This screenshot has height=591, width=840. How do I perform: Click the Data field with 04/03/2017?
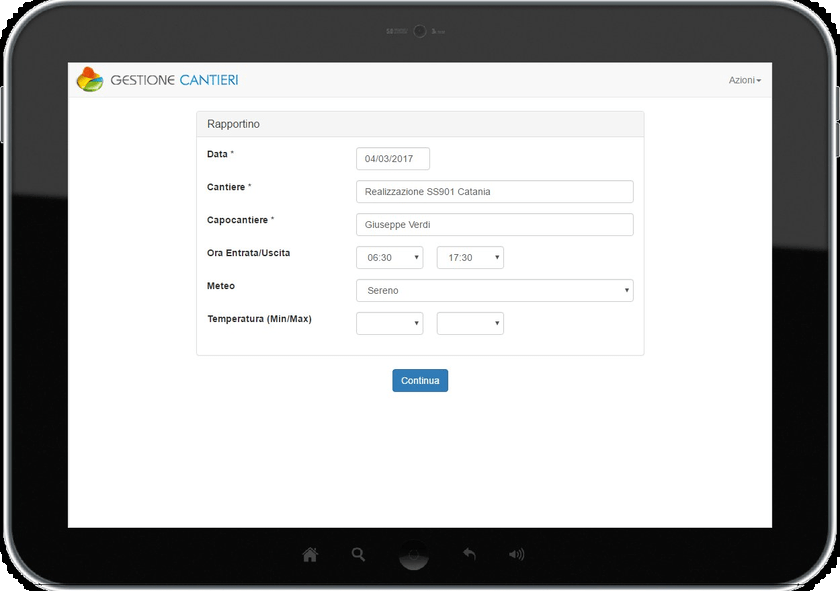[x=392, y=159]
